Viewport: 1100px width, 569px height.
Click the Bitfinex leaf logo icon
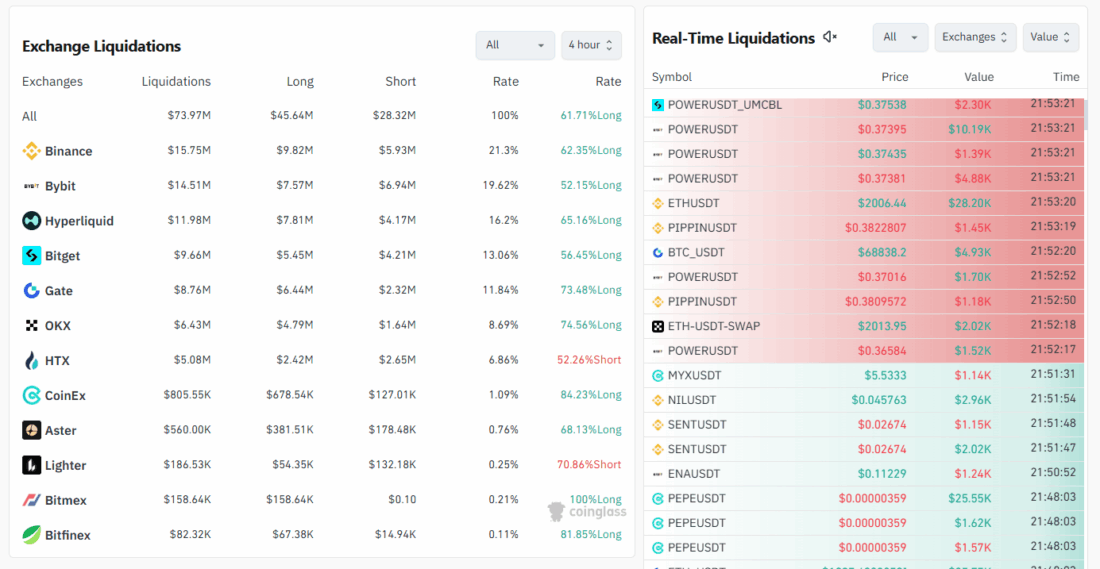[x=32, y=535]
